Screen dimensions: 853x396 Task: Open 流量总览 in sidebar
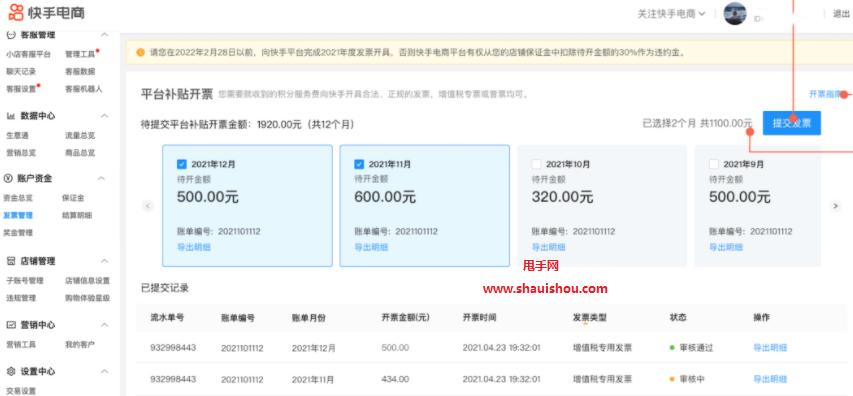click(80, 135)
